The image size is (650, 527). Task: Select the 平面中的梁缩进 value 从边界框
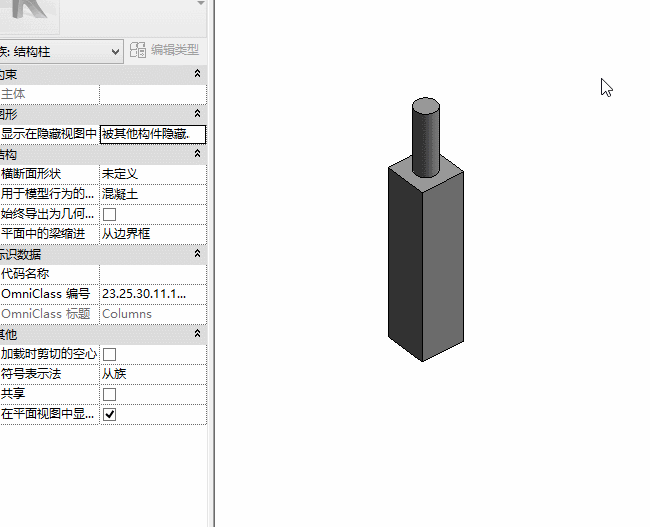pyautogui.click(x=153, y=234)
